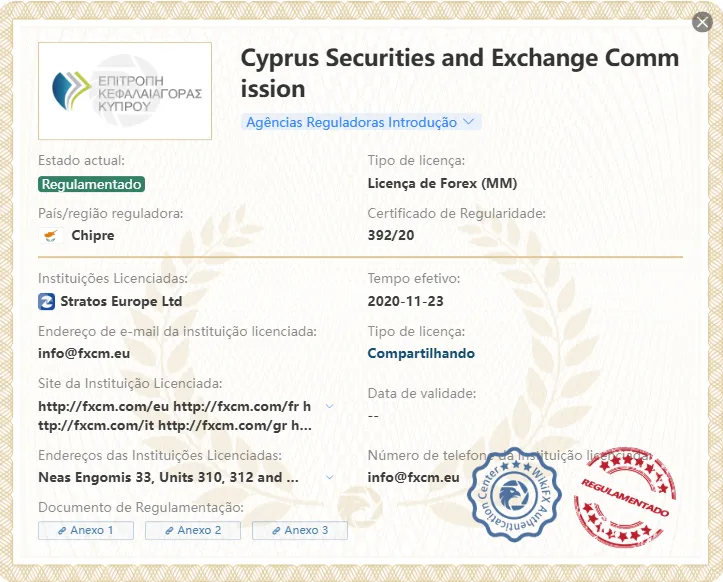This screenshot has width=723, height=582.
Task: Expand the licensed institution website list
Action: pyautogui.click(x=329, y=406)
